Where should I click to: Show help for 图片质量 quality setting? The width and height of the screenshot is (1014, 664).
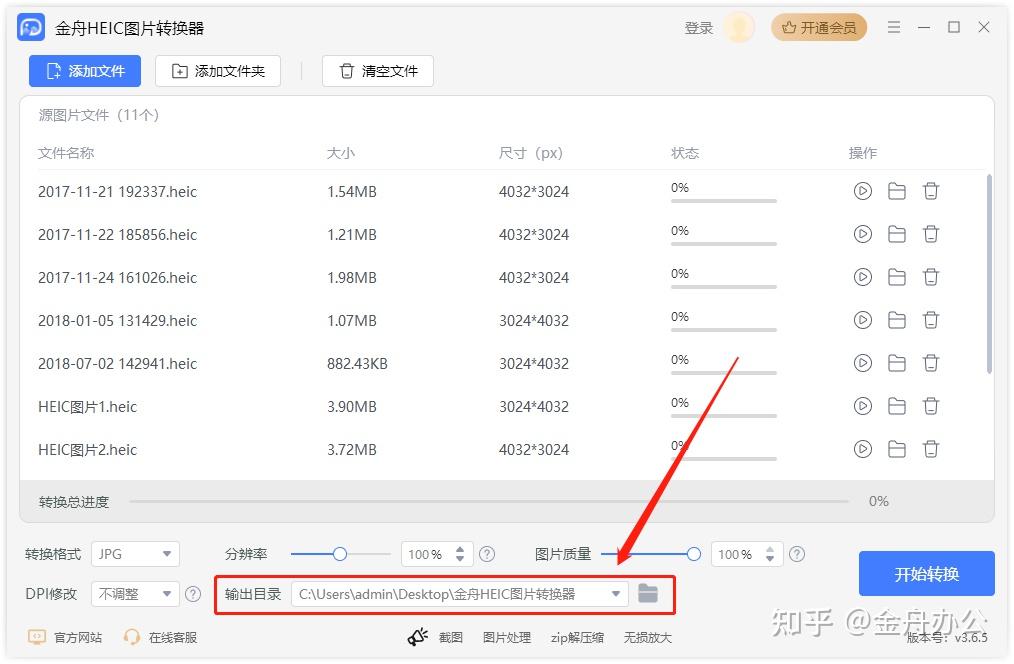(797, 554)
